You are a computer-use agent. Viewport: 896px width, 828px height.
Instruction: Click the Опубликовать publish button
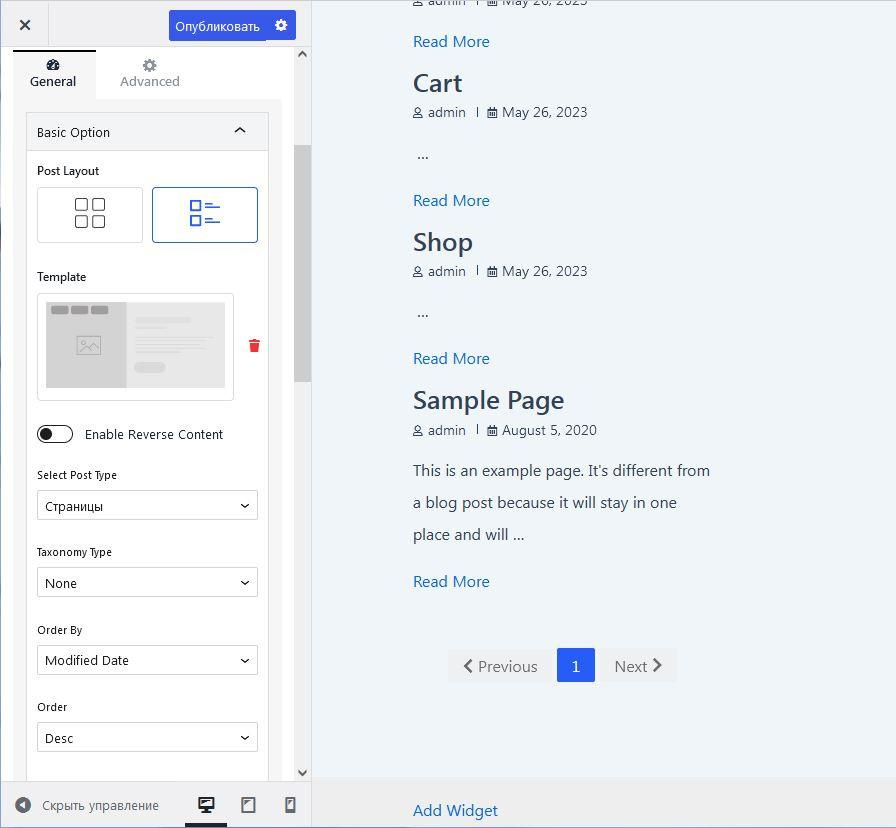pyautogui.click(x=217, y=26)
